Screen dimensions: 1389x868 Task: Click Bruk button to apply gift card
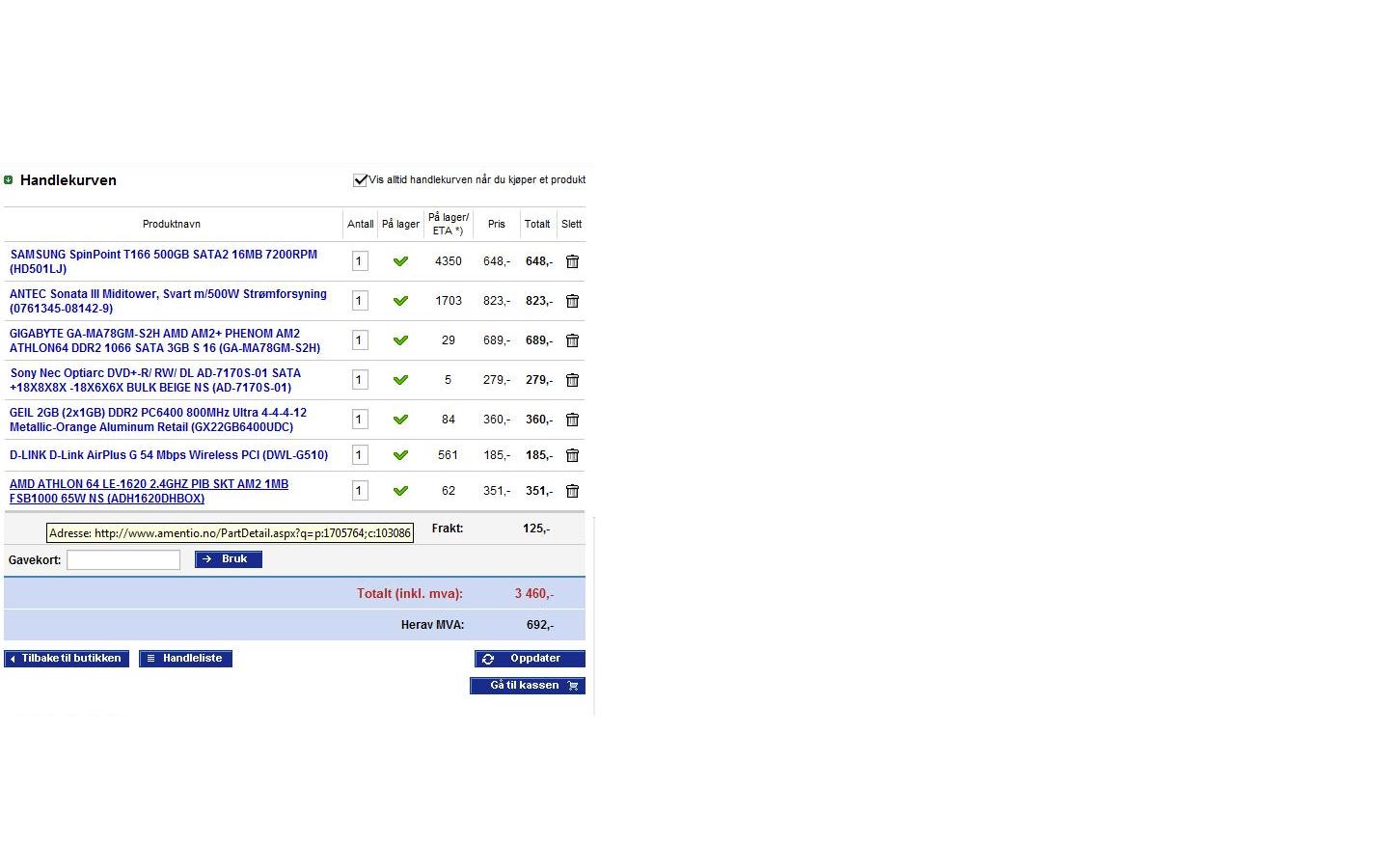[229, 559]
